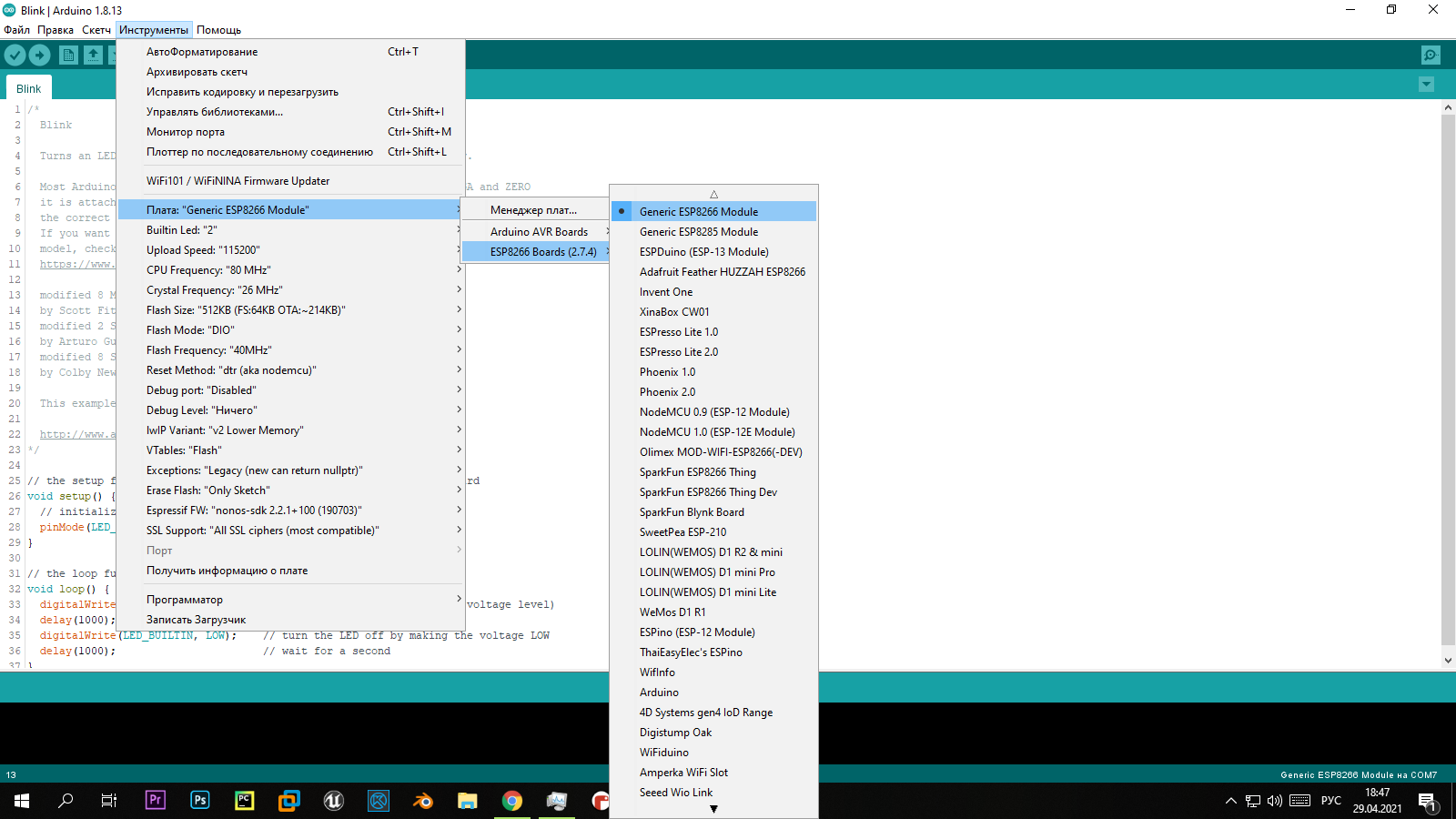Show hidden system tray icons
The width and height of the screenshot is (1456, 819).
pos(1231,801)
